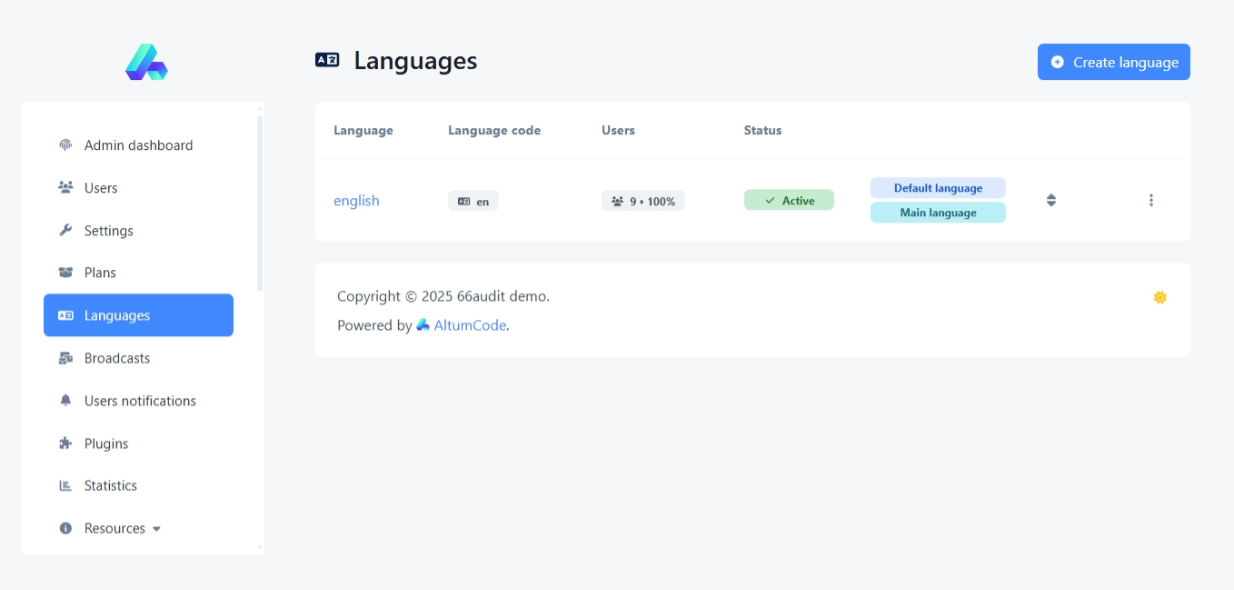Open the english language link
This screenshot has height=590, width=1234.
point(356,201)
